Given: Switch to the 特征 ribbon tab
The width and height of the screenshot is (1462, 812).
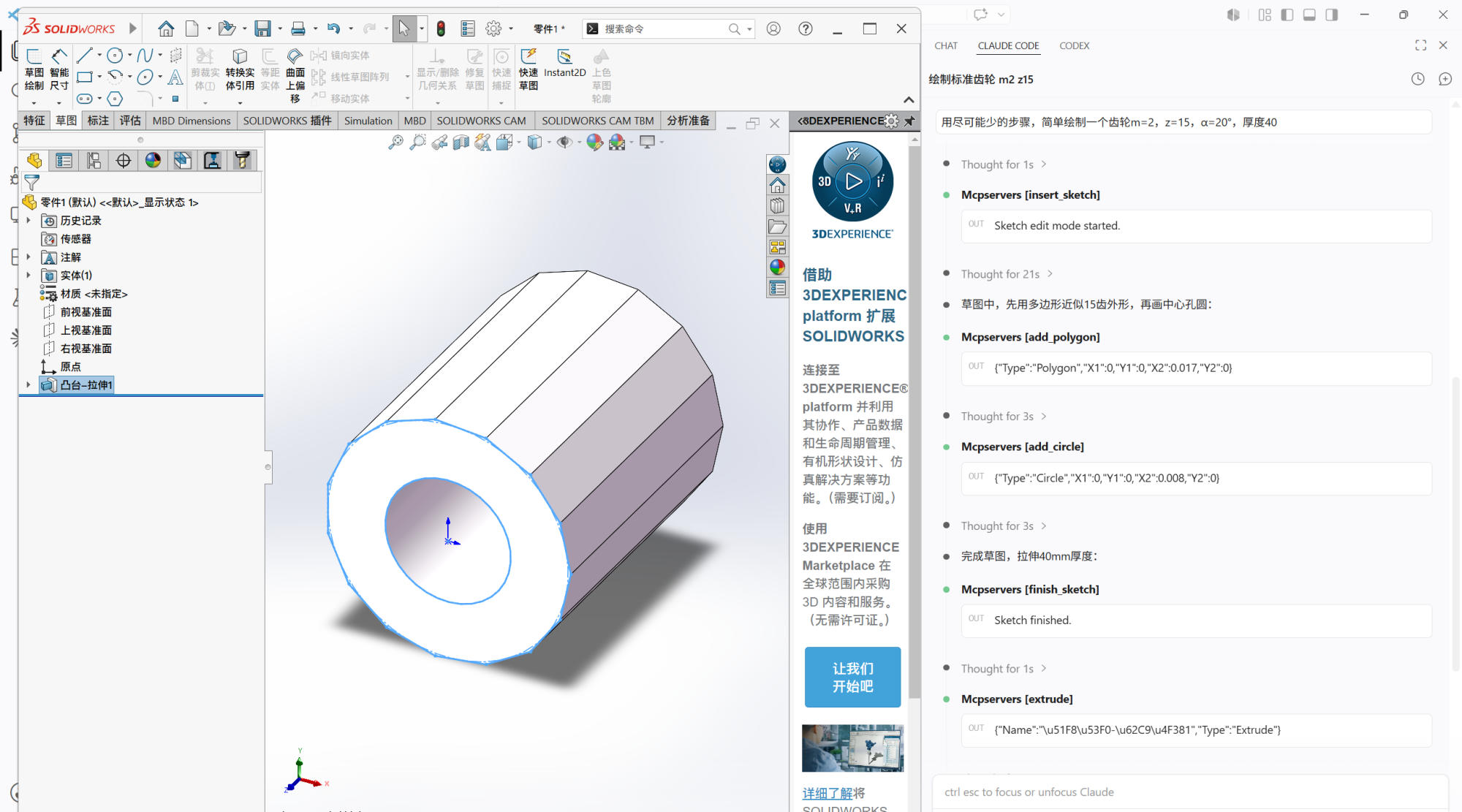Looking at the screenshot, I should pos(34,121).
